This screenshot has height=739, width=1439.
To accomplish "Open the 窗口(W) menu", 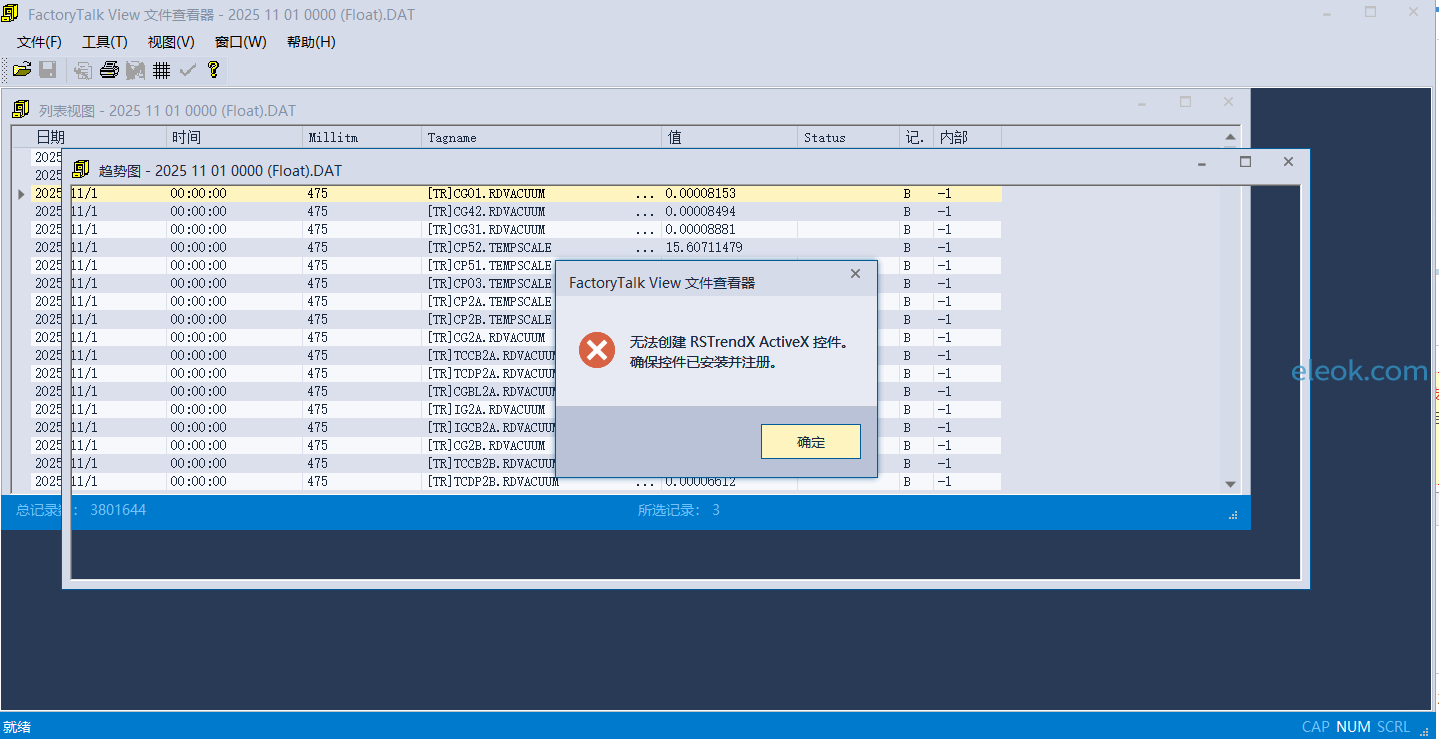I will pos(240,42).
